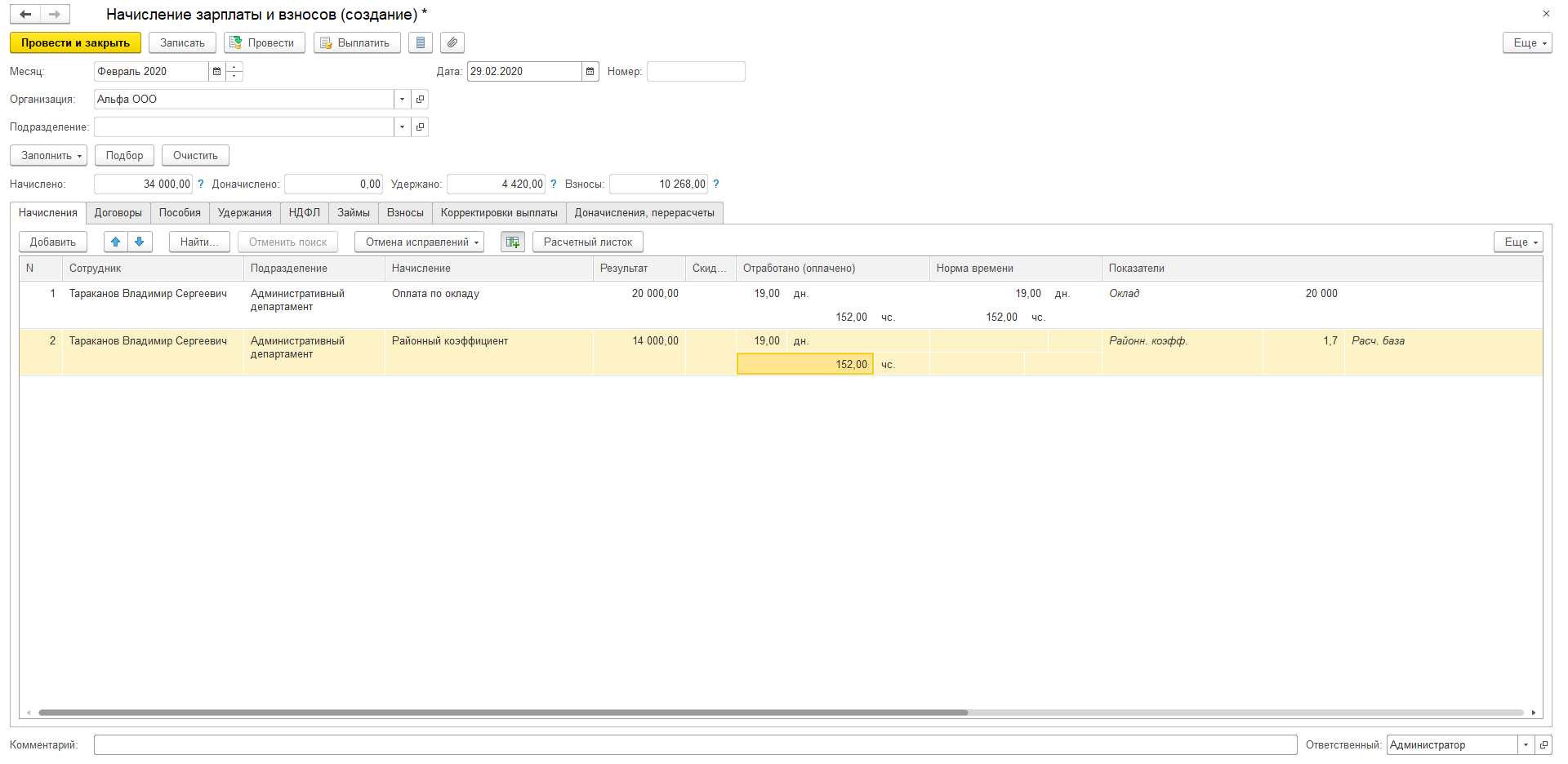1568x764 pixels.
Task: Open the calendar picker for the Дата field
Action: pos(590,72)
